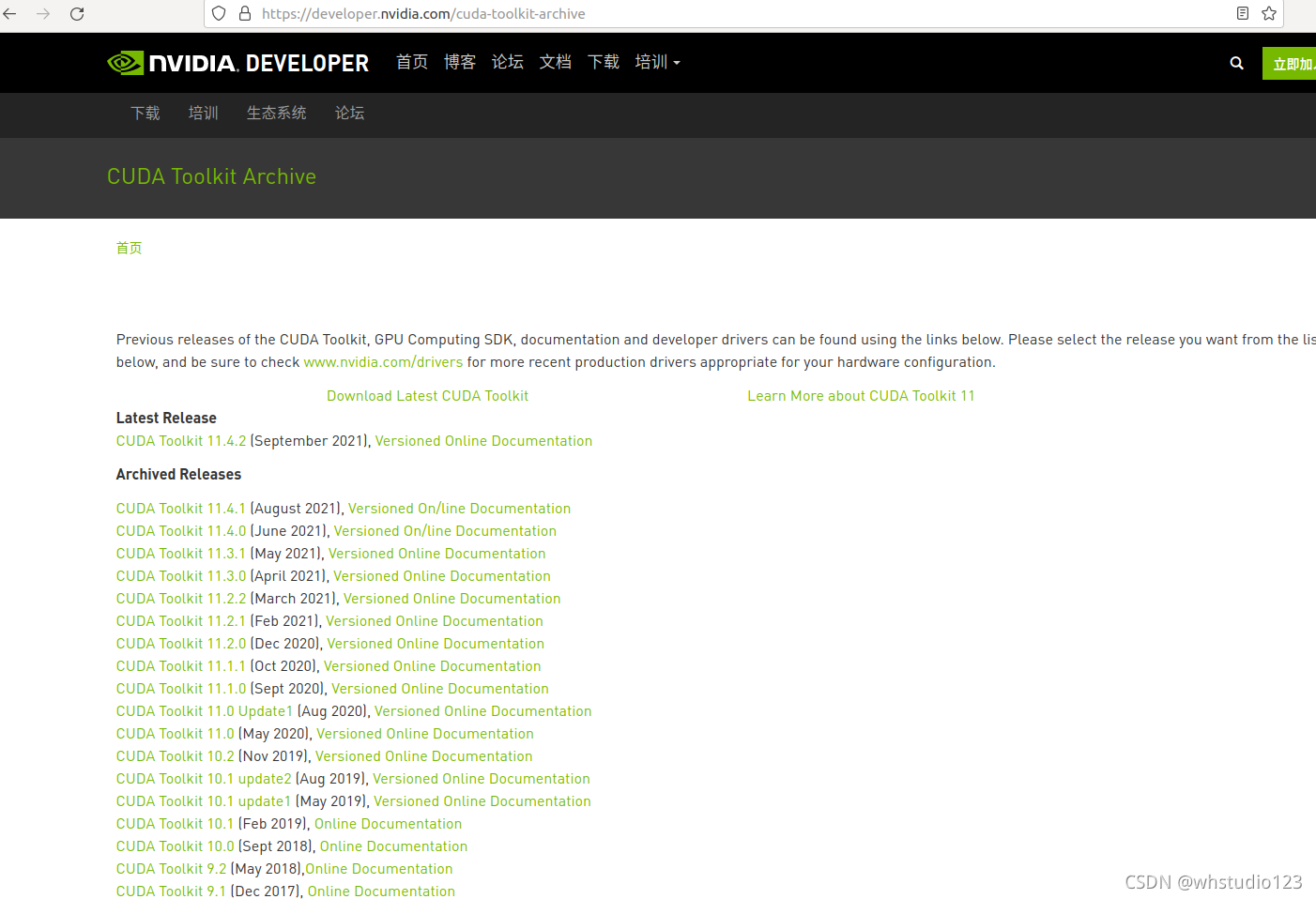The width and height of the screenshot is (1316, 899).
Task: Click the NVIDIA Developer logo
Action: pyautogui.click(x=238, y=63)
